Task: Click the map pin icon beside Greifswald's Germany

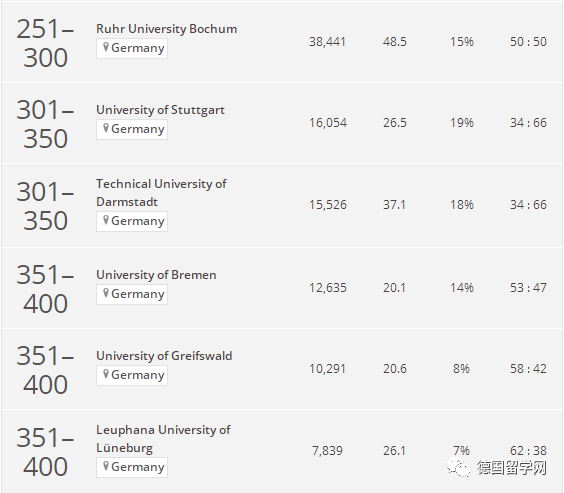Action: coord(106,374)
